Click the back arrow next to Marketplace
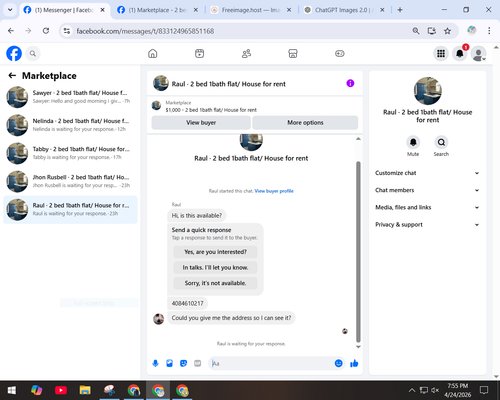The width and height of the screenshot is (500, 400). coord(12,76)
